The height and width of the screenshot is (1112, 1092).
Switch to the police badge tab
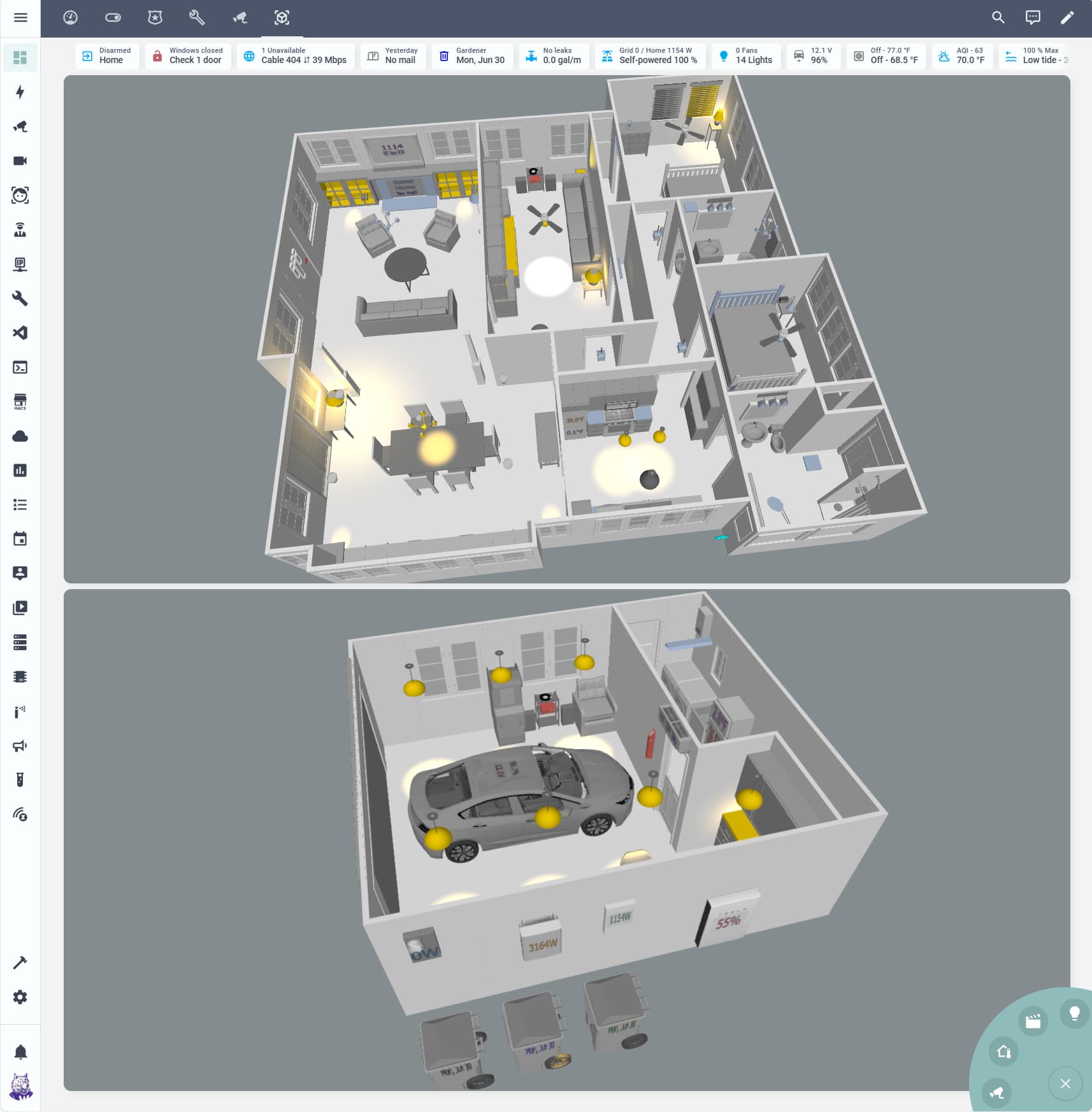click(155, 17)
